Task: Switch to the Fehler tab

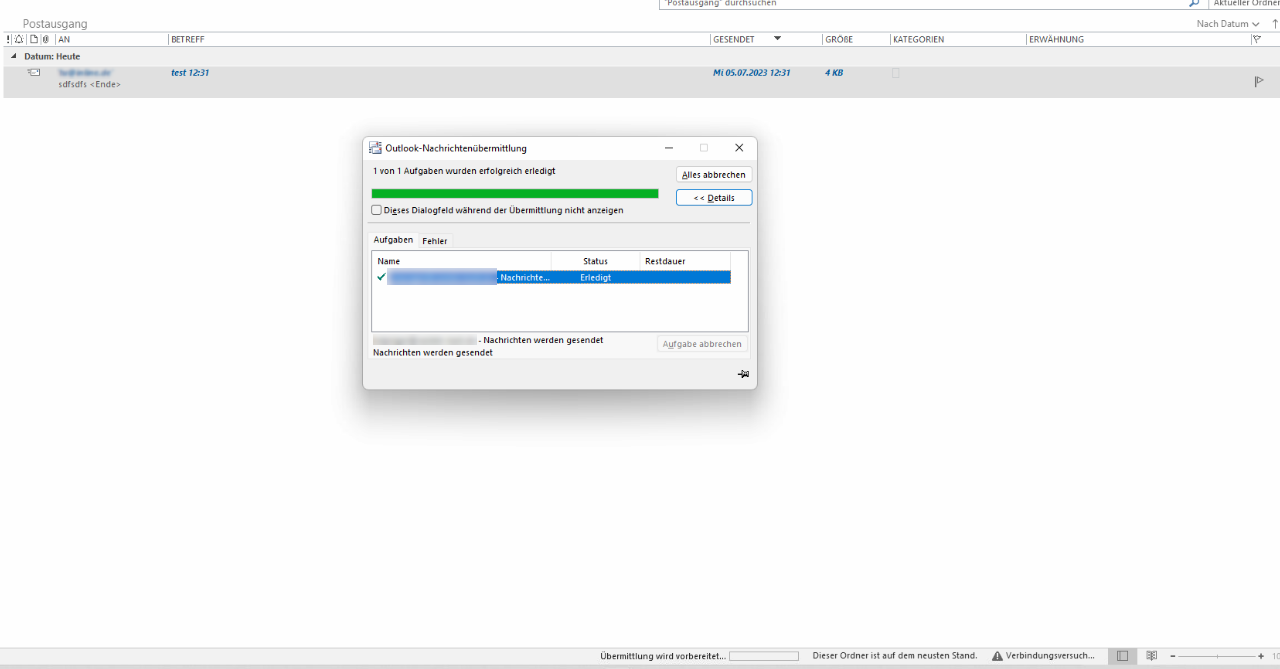Action: [434, 241]
